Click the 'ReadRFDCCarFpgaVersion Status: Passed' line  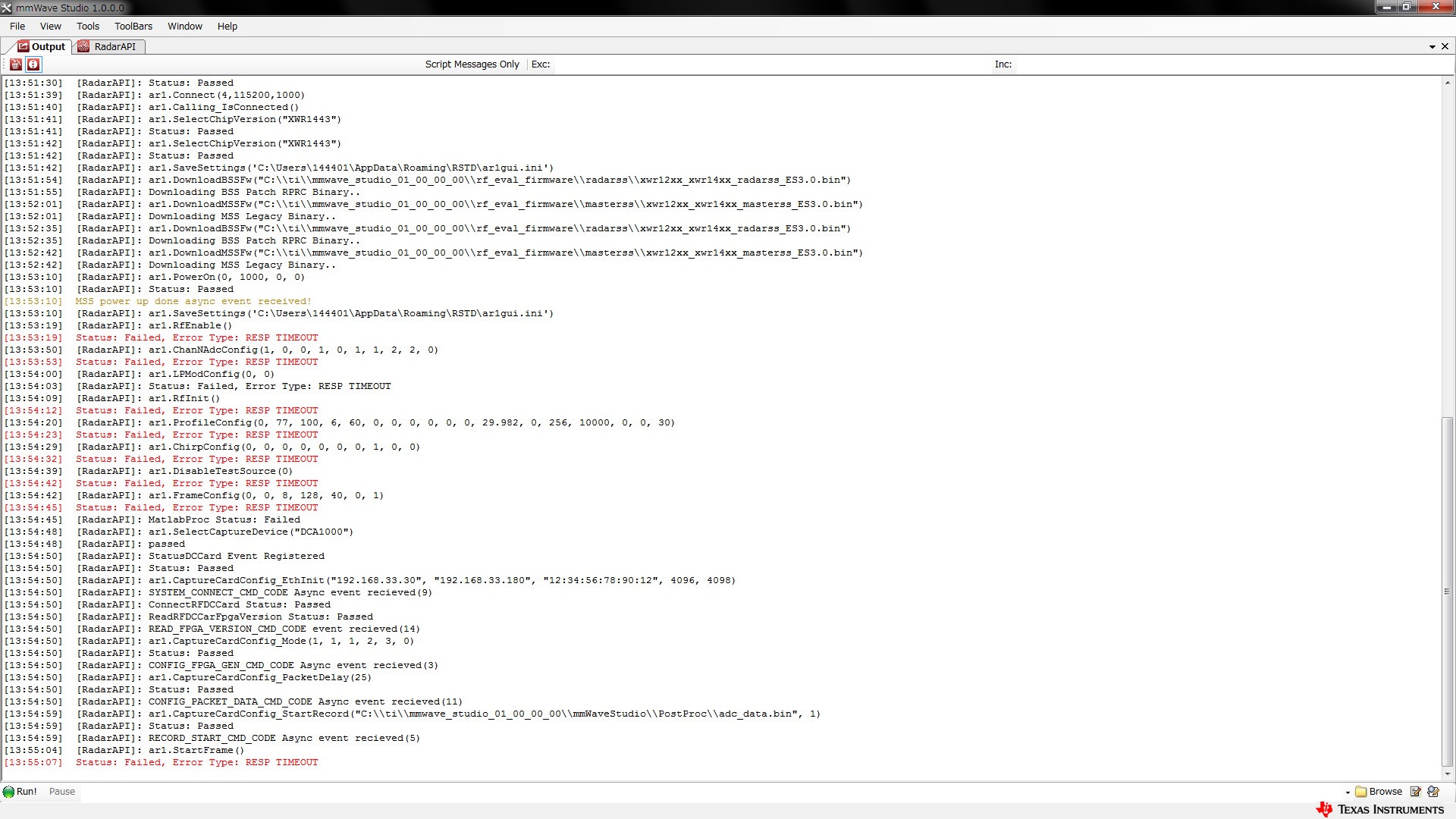[188, 617]
